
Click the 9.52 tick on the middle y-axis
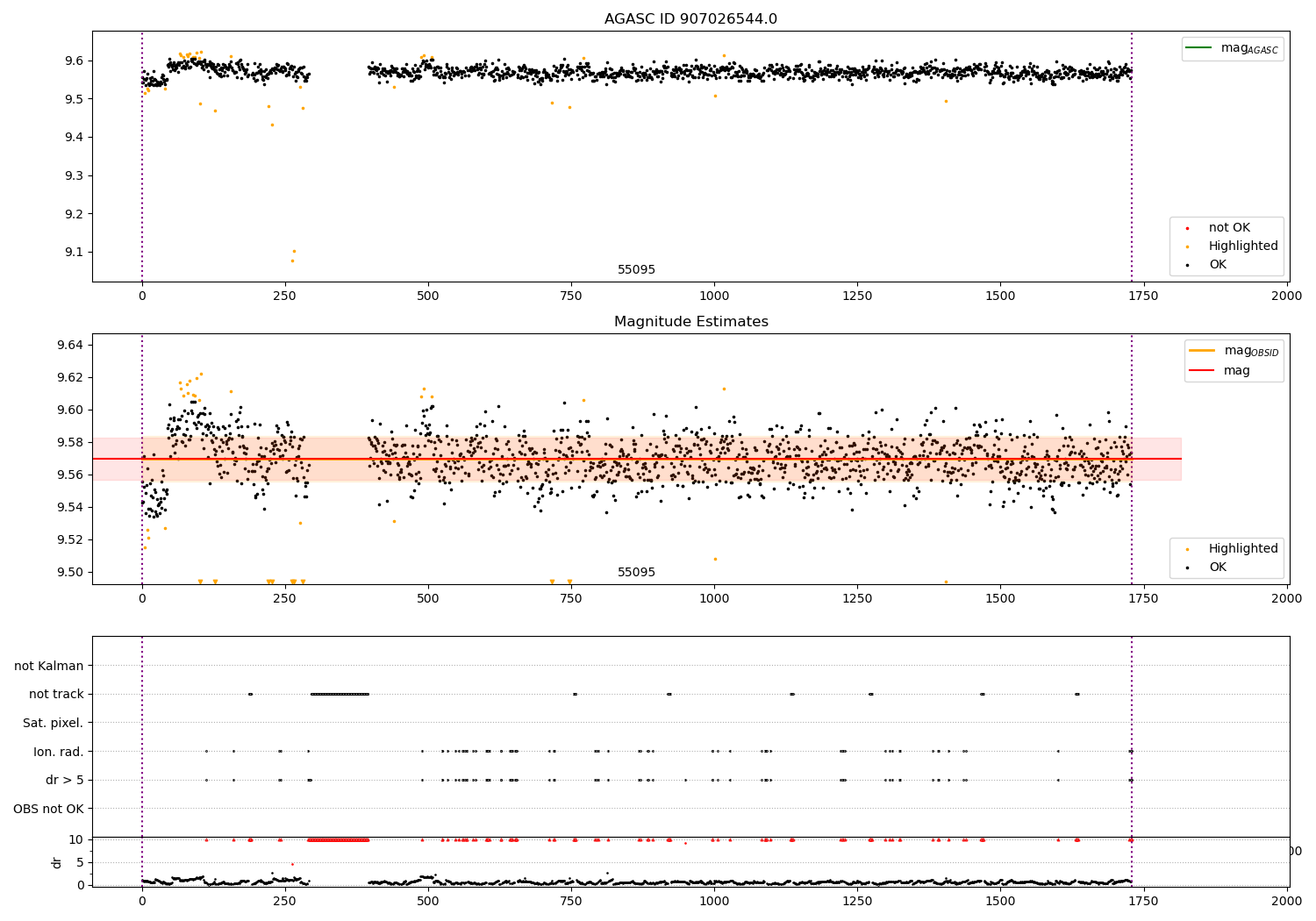pyautogui.click(x=70, y=540)
